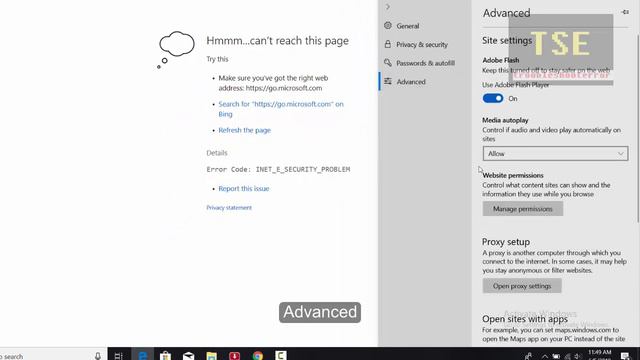The height and width of the screenshot is (360, 640).
Task: Click the Advanced sliders icon in the sidebar
Action: 388,81
